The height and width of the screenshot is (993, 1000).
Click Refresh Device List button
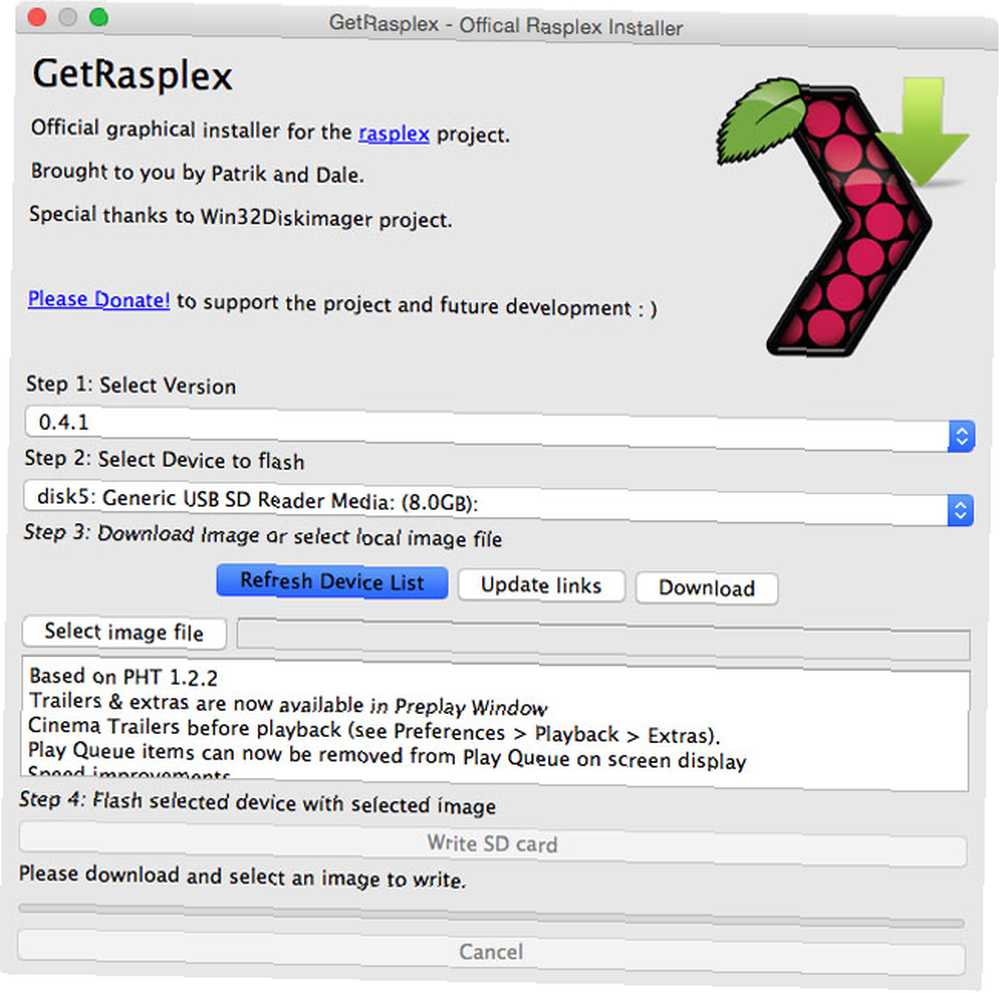point(332,582)
